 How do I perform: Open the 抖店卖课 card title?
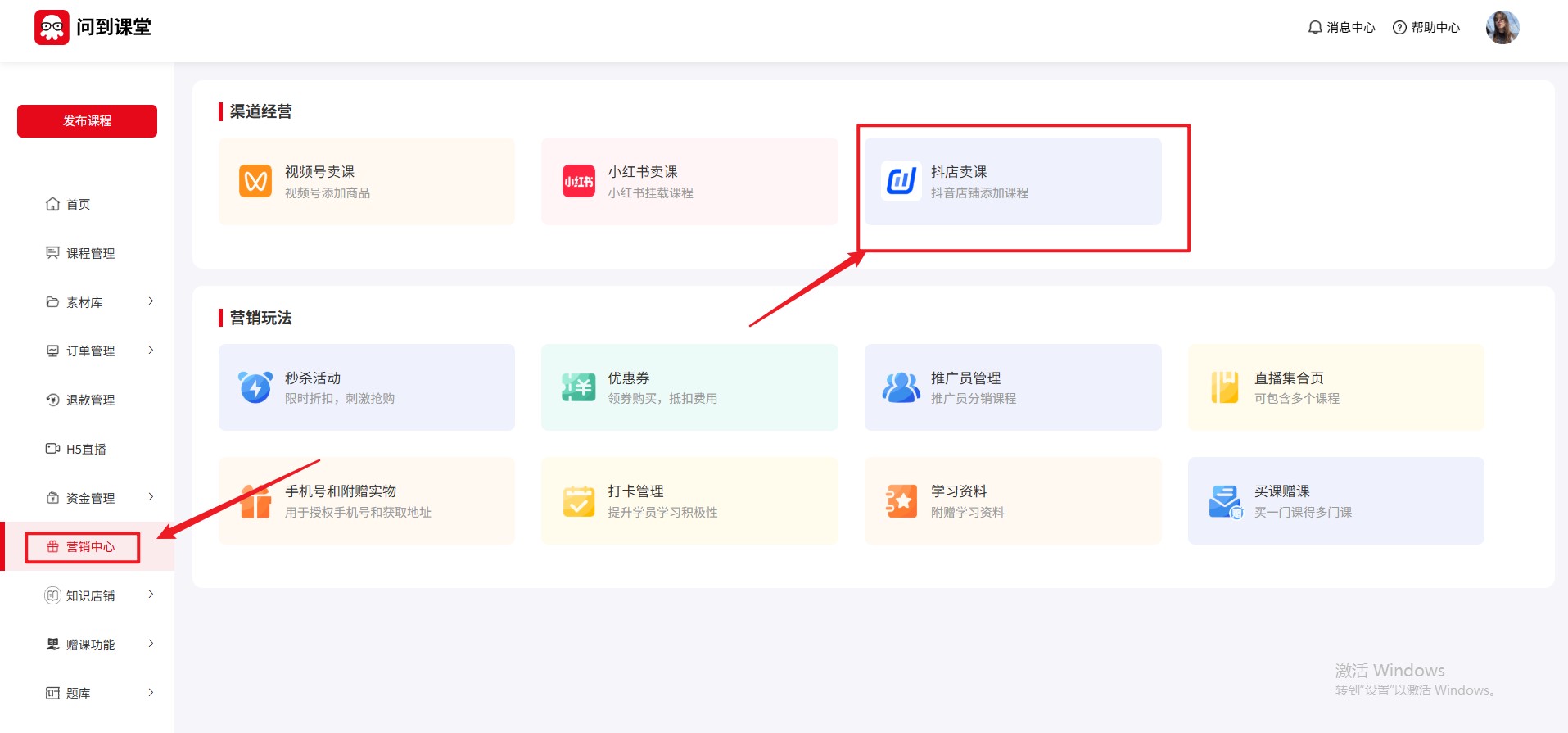pyautogui.click(x=959, y=172)
